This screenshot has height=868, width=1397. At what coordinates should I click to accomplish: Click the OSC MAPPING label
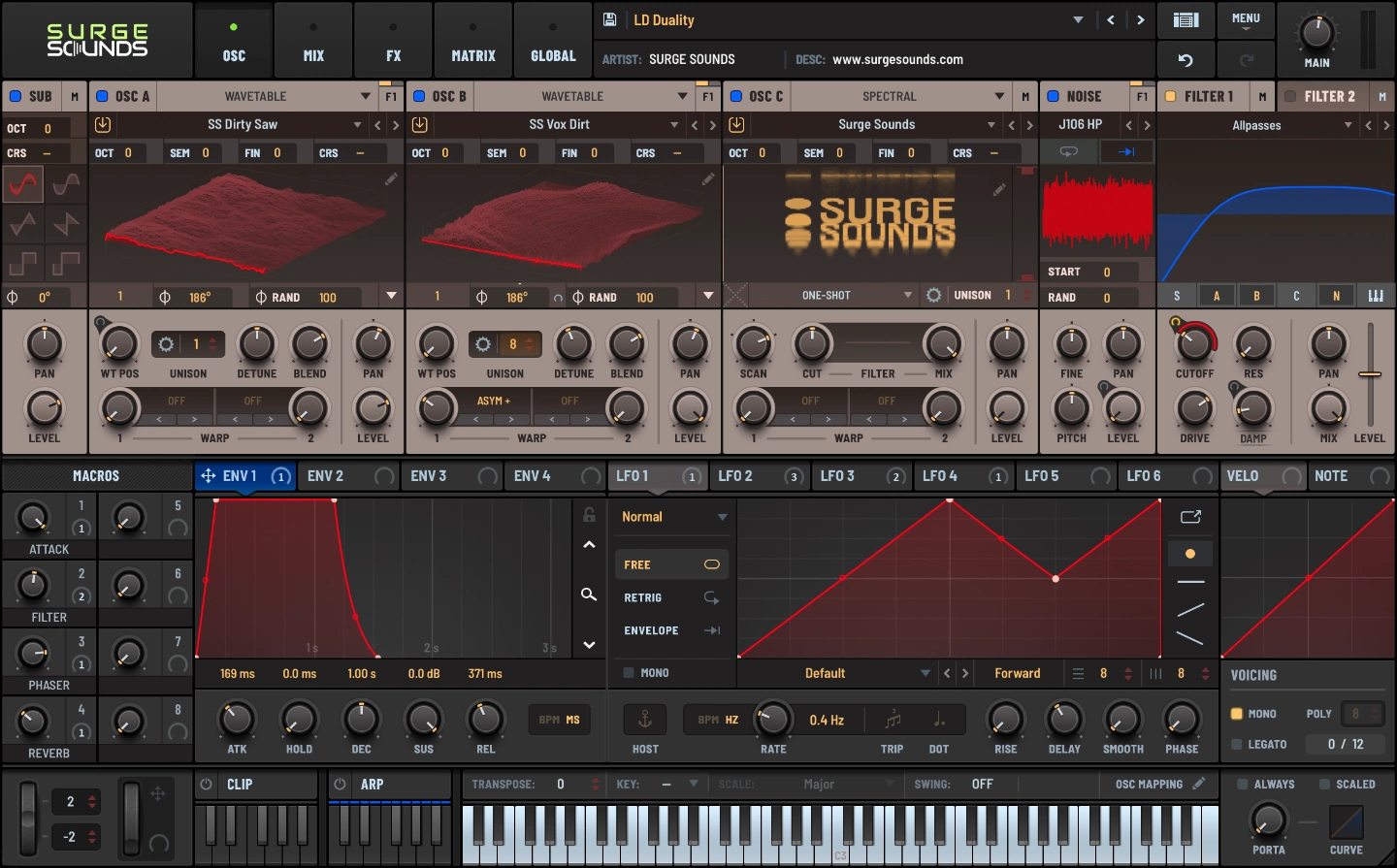point(1149,784)
